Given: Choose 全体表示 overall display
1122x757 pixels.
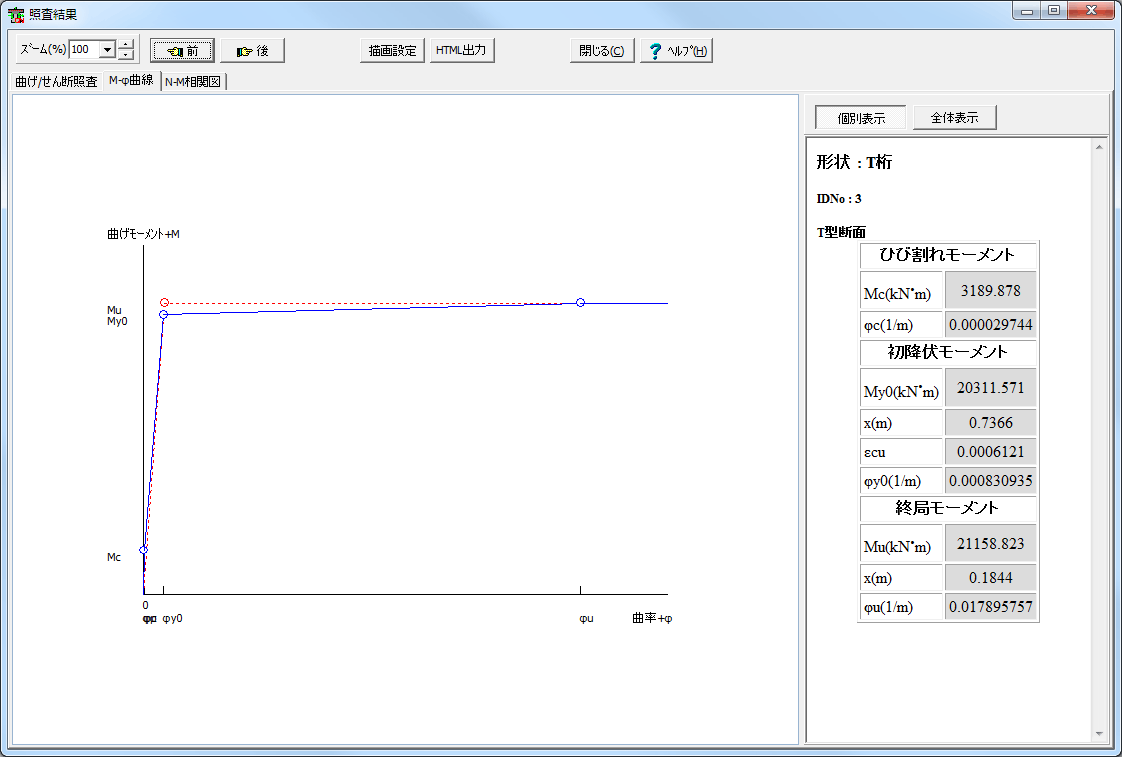Looking at the screenshot, I should [955, 117].
